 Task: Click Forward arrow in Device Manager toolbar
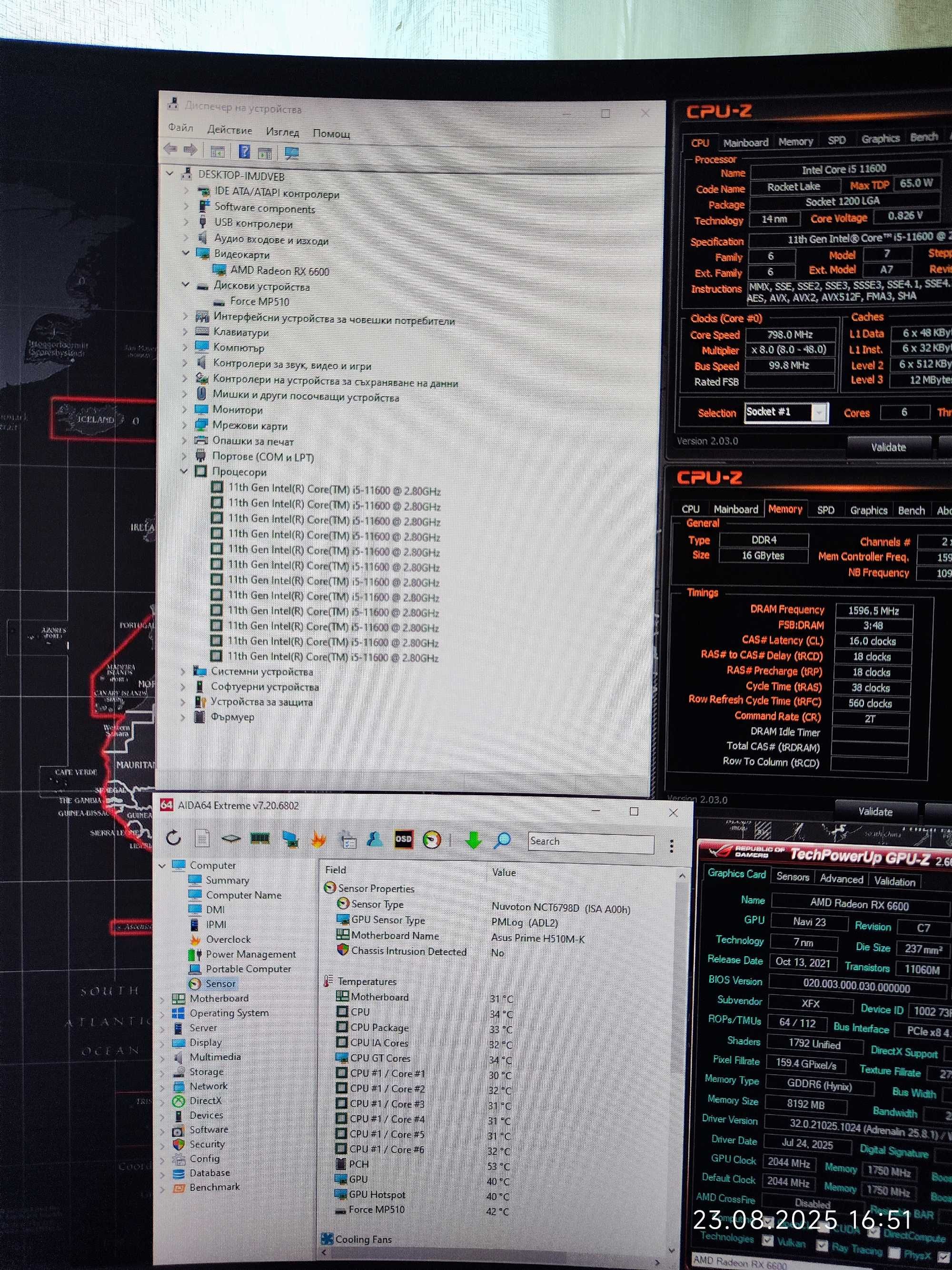190,150
